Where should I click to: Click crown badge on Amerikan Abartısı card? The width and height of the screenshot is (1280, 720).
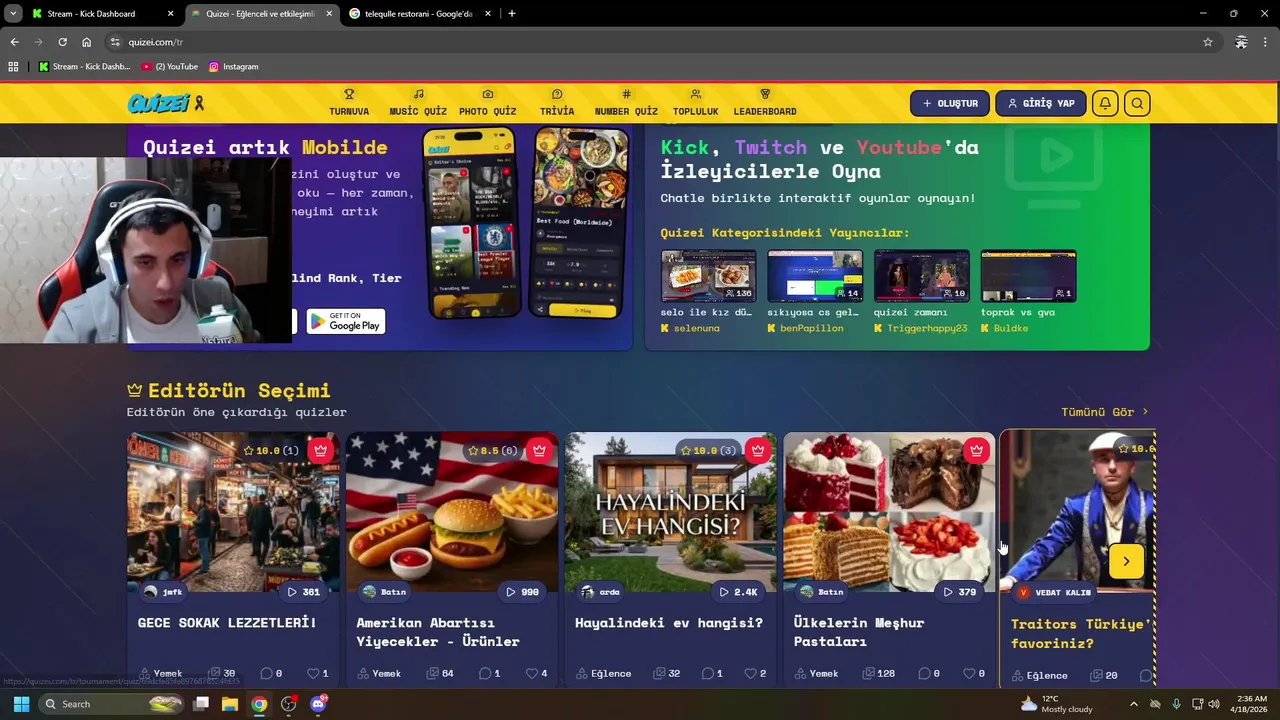pos(539,450)
